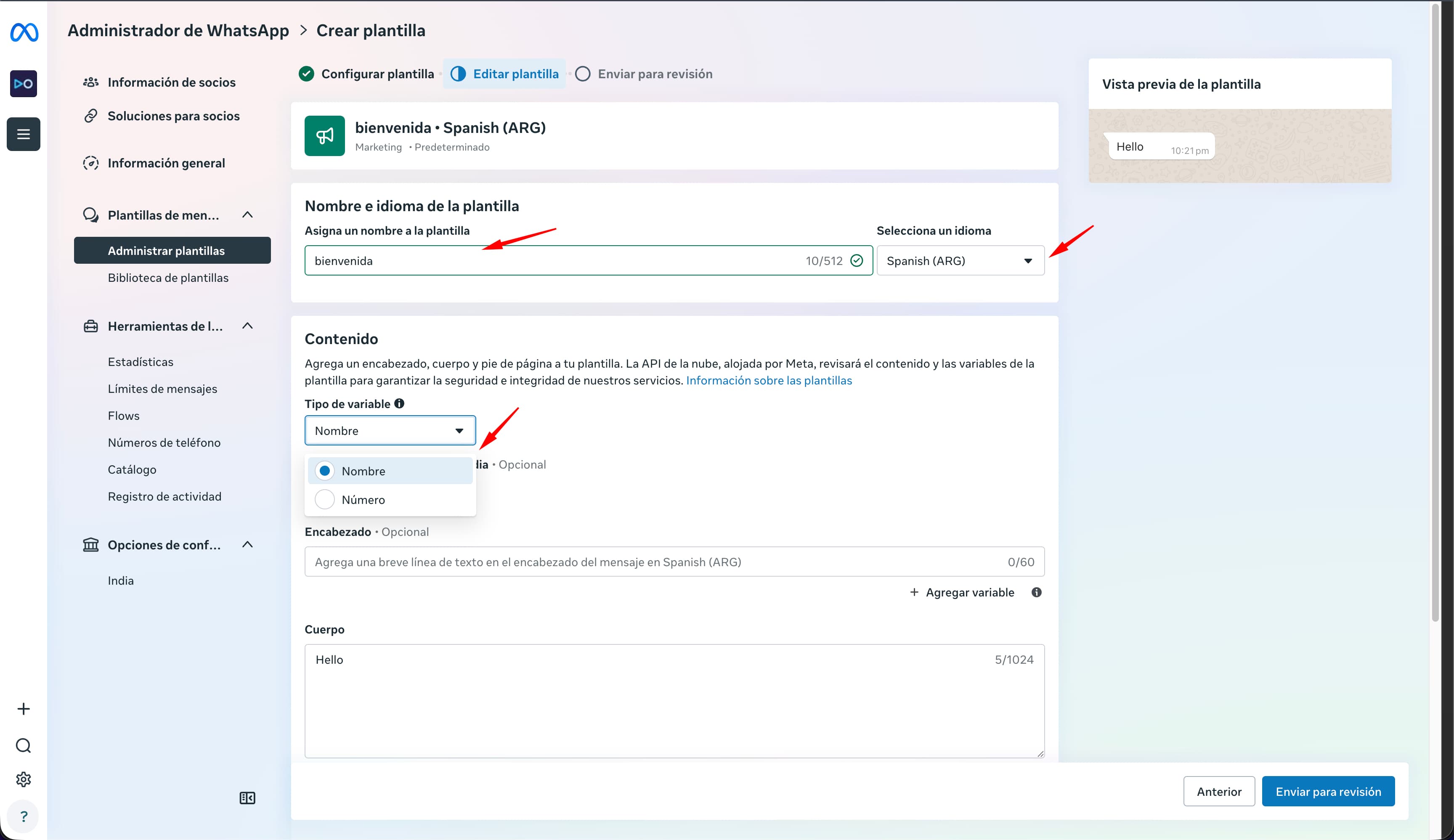Collapse the Opciones de configuración chevron

247,545
